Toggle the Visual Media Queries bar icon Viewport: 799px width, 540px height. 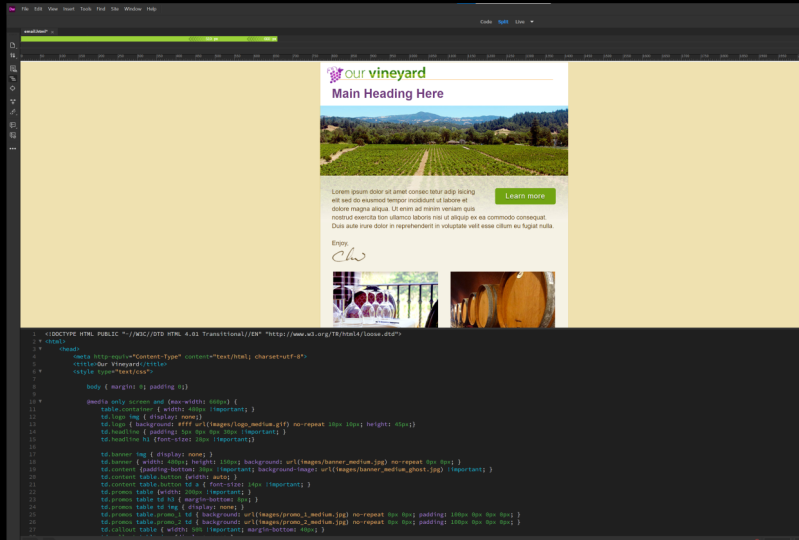point(13,78)
